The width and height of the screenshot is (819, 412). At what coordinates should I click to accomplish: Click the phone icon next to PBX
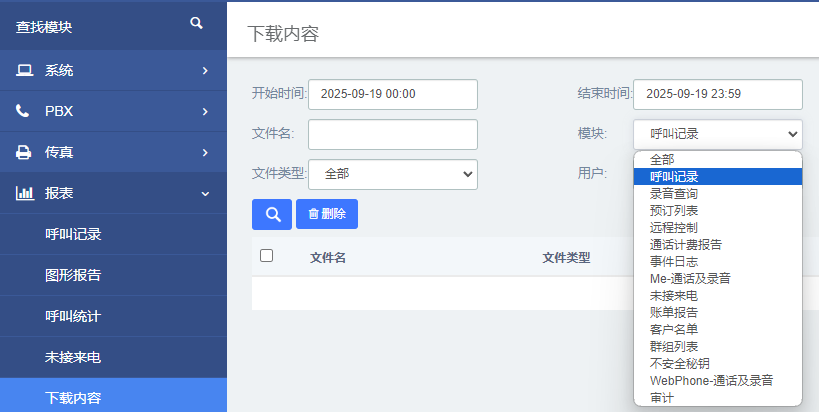[23, 112]
